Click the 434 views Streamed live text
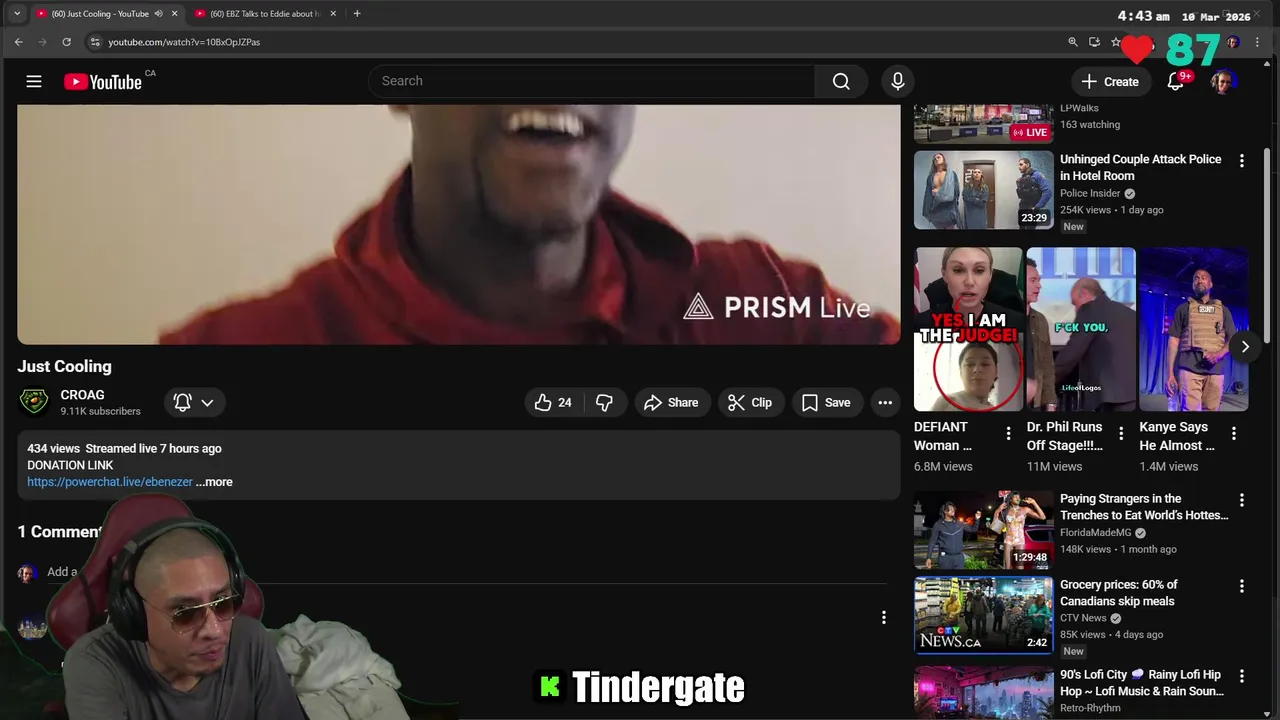Image resolution: width=1280 pixels, height=720 pixels. coord(124,449)
